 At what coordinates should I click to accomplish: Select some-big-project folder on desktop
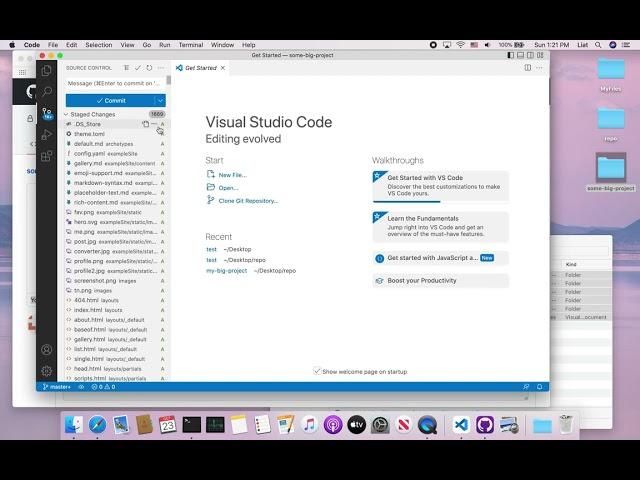[611, 172]
